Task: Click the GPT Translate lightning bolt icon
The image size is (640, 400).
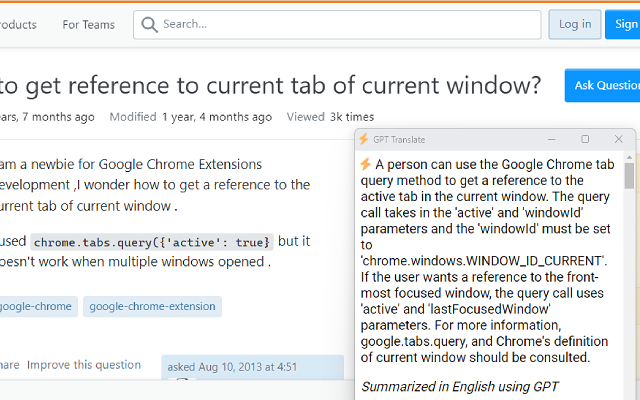Action: click(363, 139)
